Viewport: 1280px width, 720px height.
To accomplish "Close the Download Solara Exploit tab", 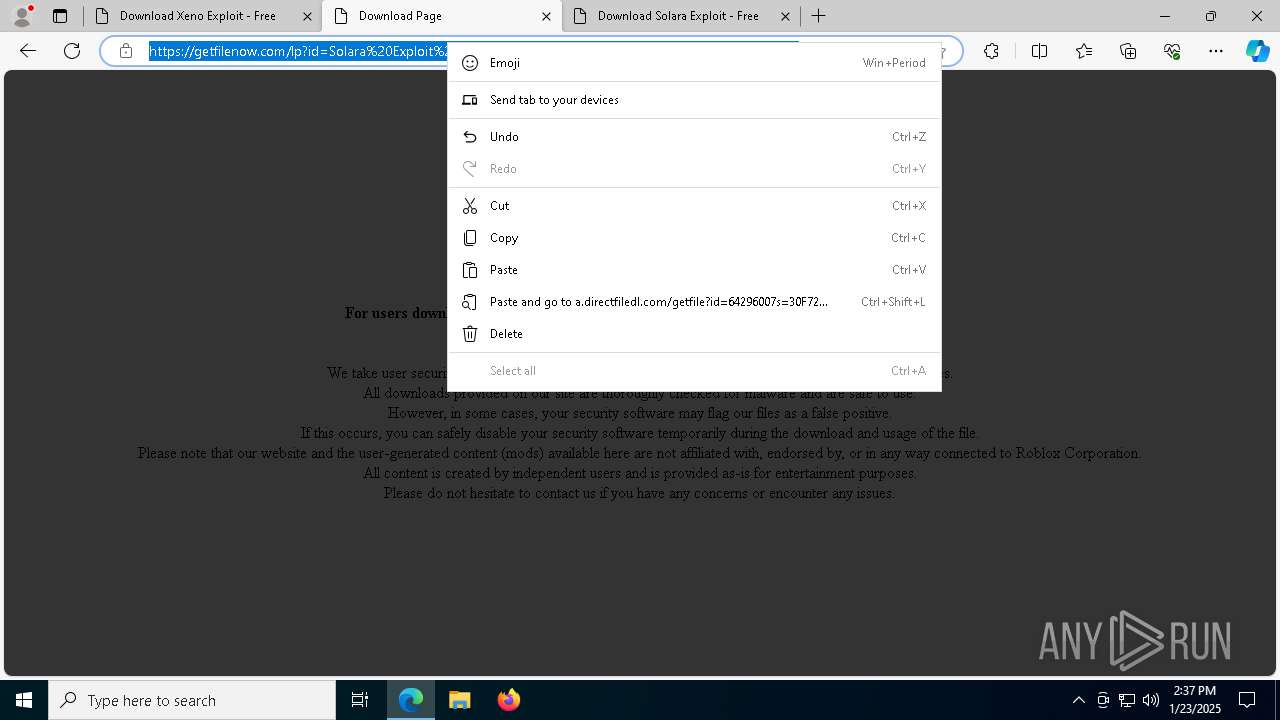I will [785, 16].
